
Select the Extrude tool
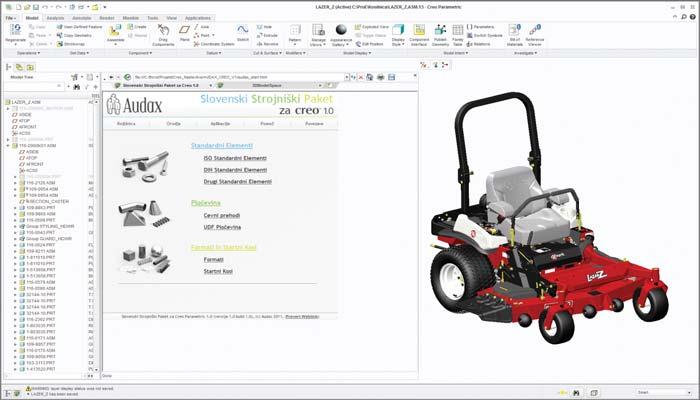[x=267, y=35]
